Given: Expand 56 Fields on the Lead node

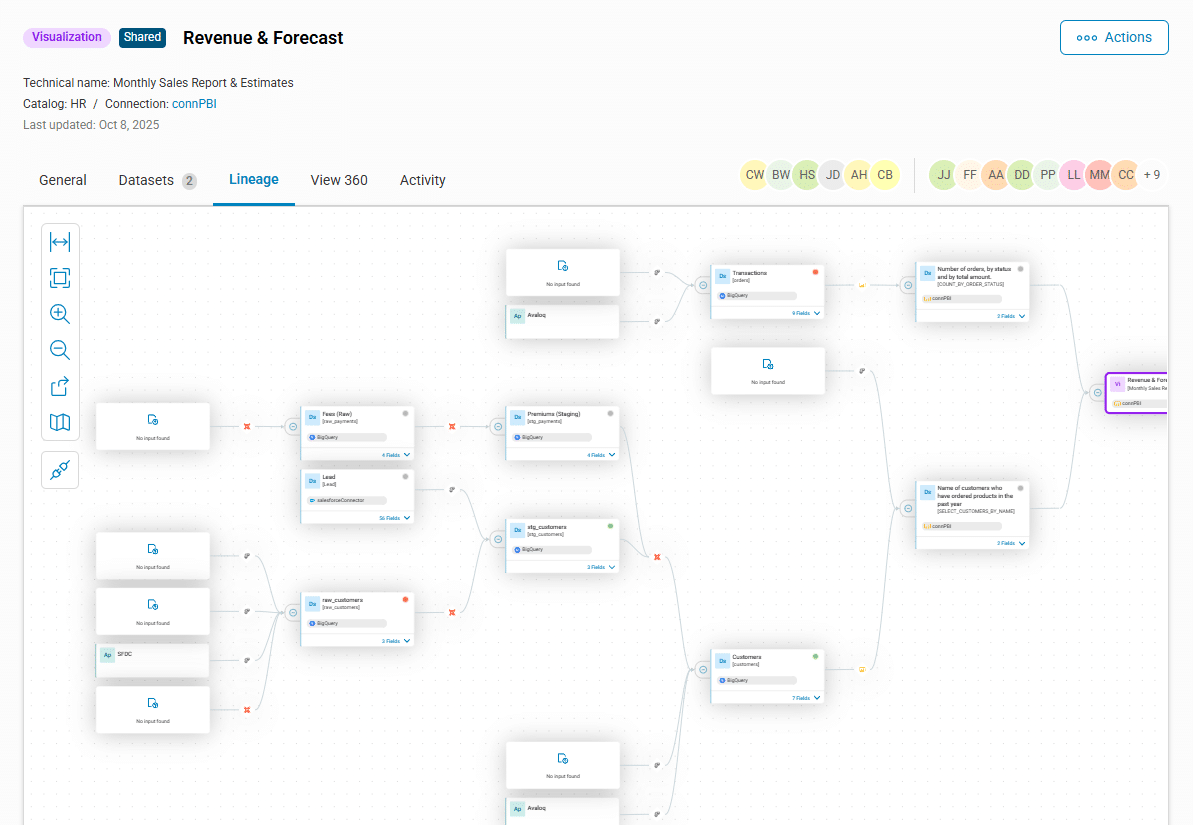Looking at the screenshot, I should point(388,518).
